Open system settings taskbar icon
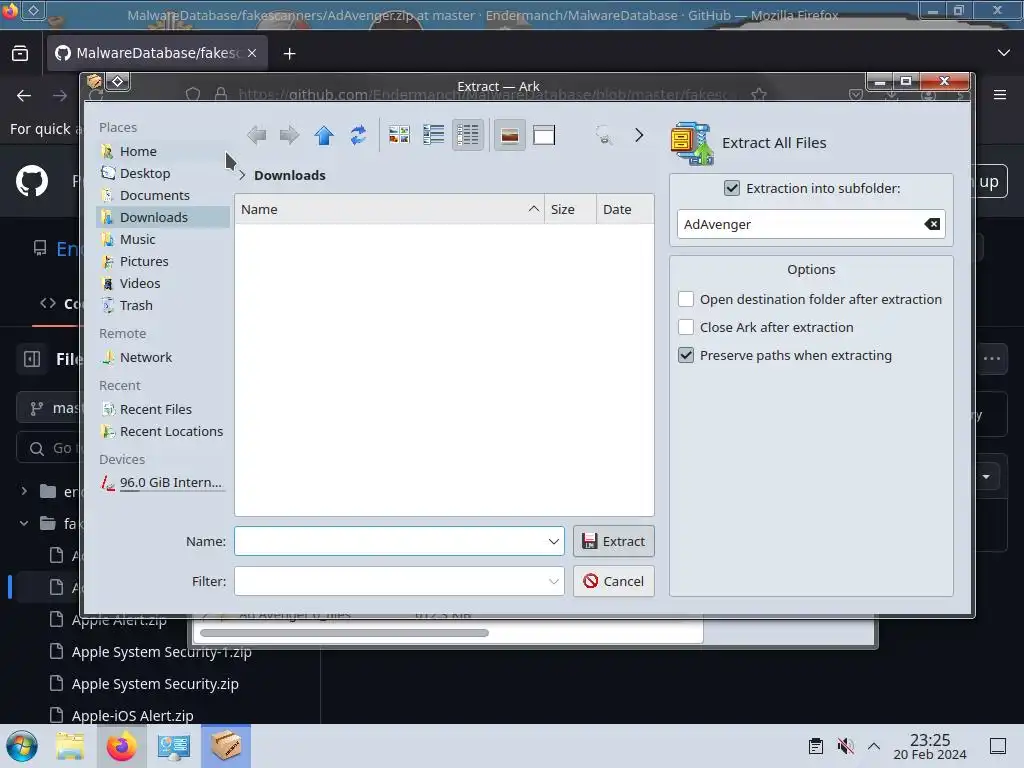Screen dimensions: 1024x768 click(173, 746)
